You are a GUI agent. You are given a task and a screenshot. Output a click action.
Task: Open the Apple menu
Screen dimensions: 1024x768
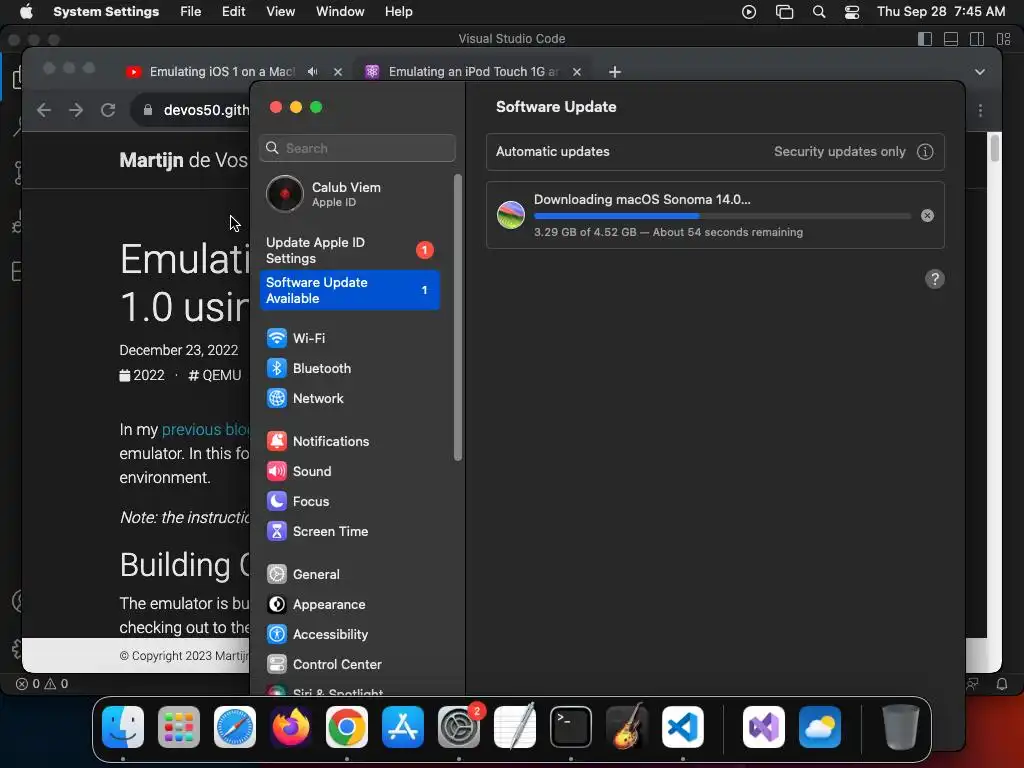pyautogui.click(x=26, y=12)
